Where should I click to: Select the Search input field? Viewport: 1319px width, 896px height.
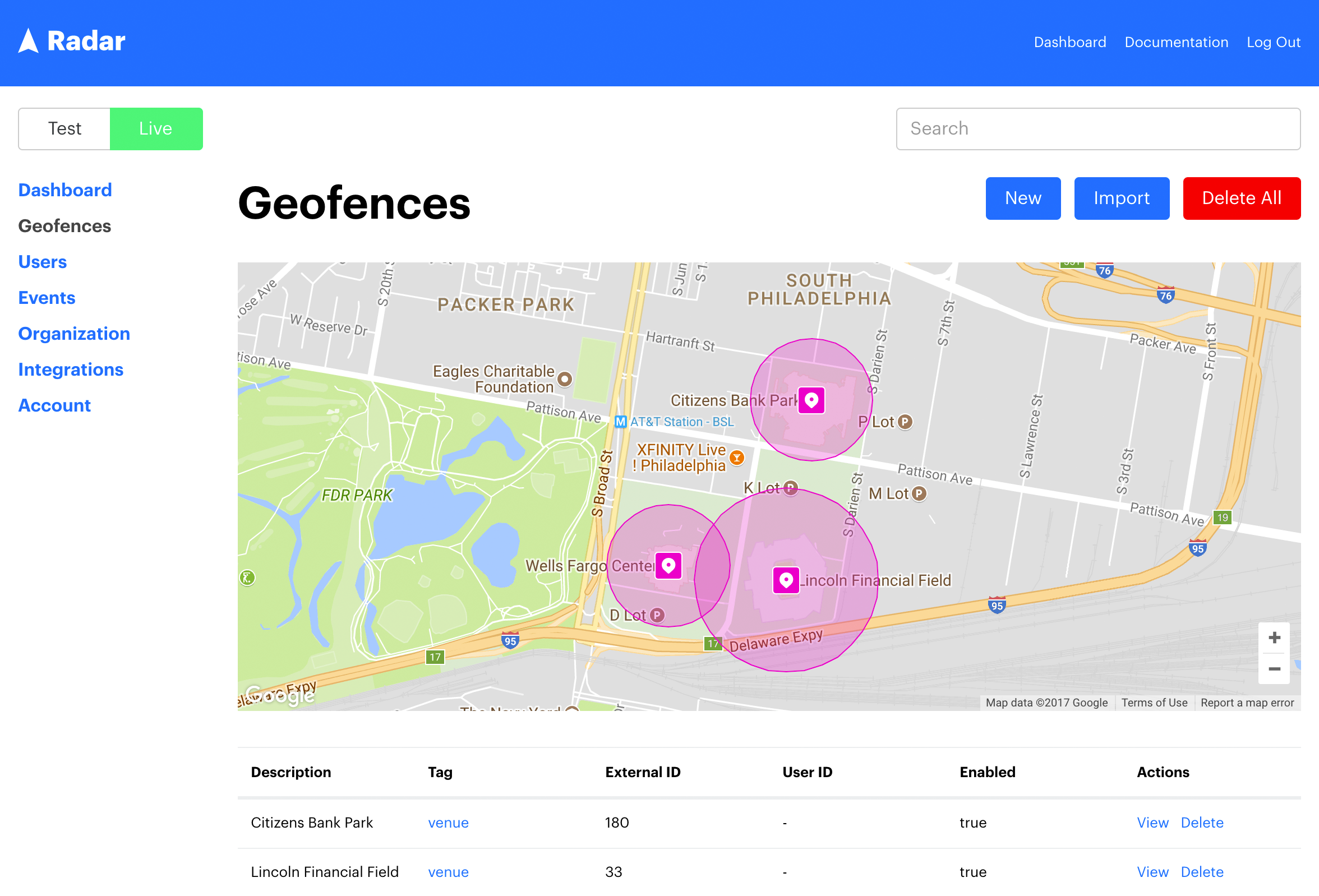1098,128
